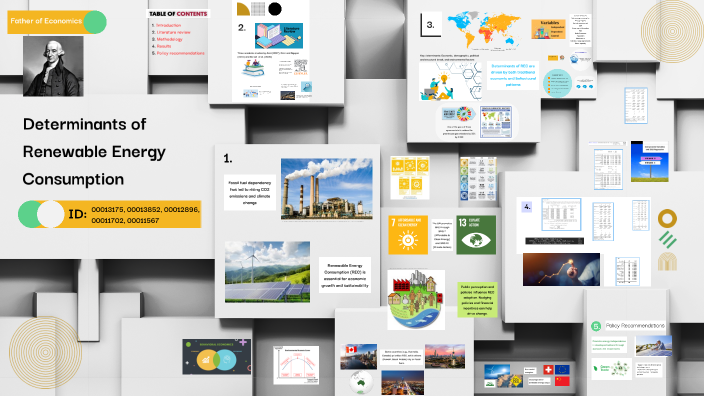Open the Adam Smith portrait image

point(53,66)
